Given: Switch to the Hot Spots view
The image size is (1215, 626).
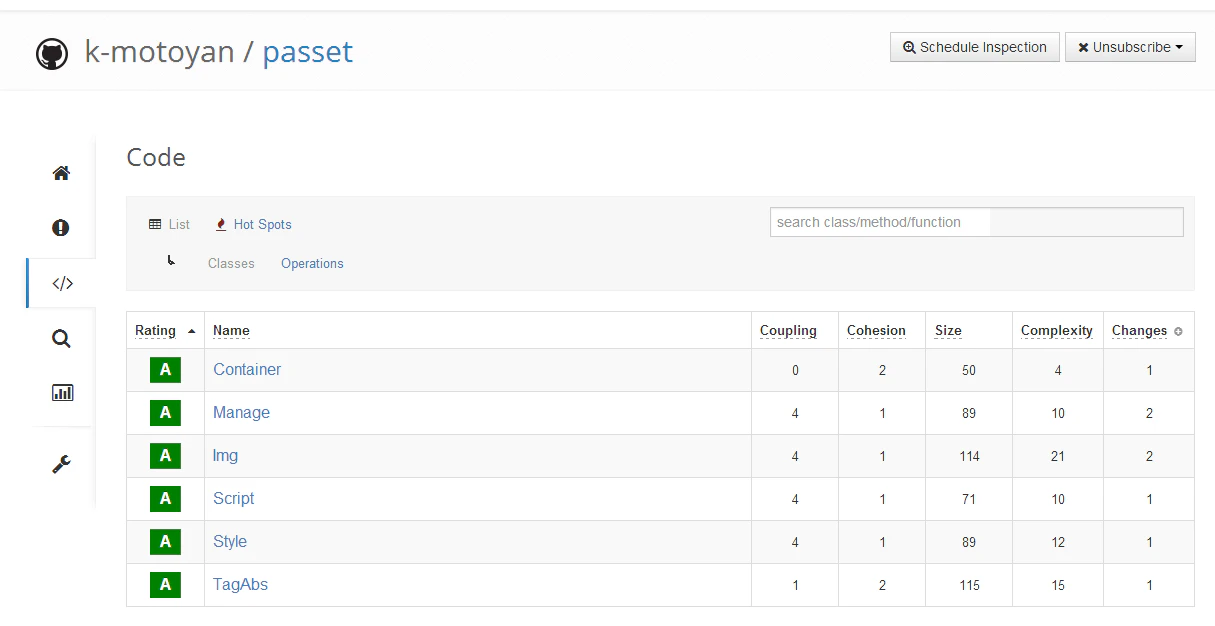Looking at the screenshot, I should point(253,224).
